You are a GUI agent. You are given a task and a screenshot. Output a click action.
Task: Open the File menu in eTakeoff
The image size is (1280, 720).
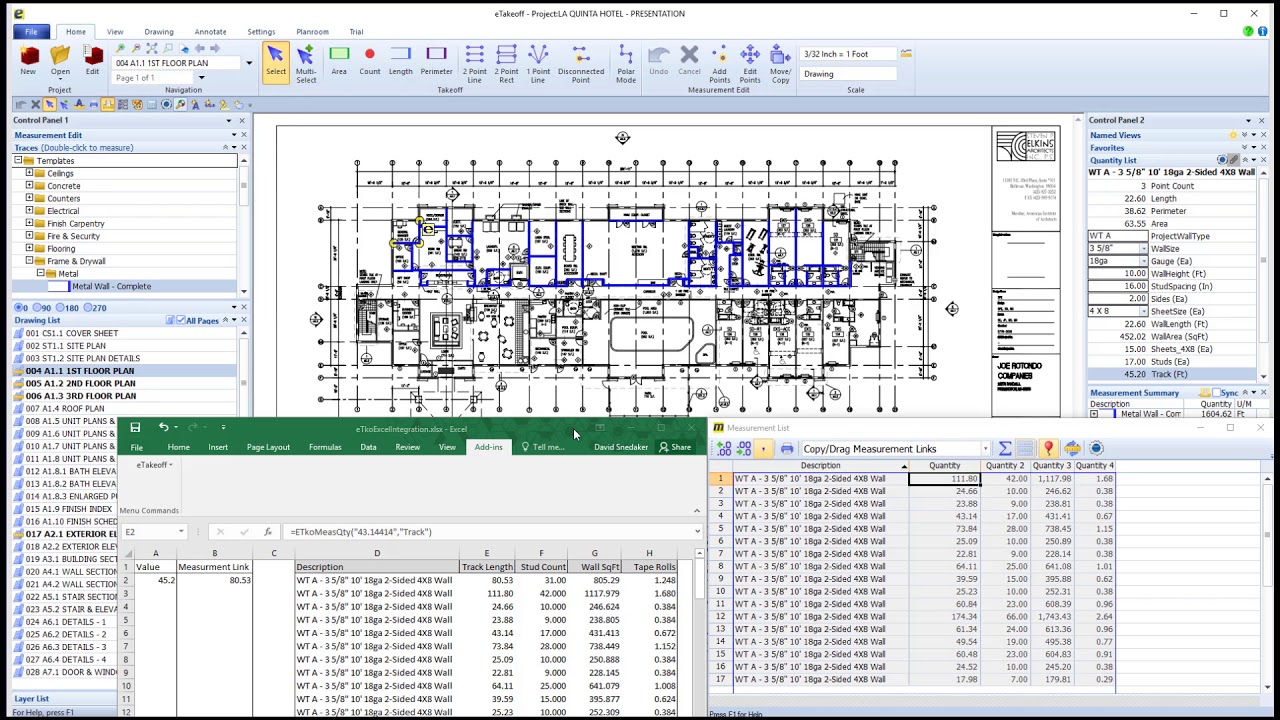(x=31, y=32)
